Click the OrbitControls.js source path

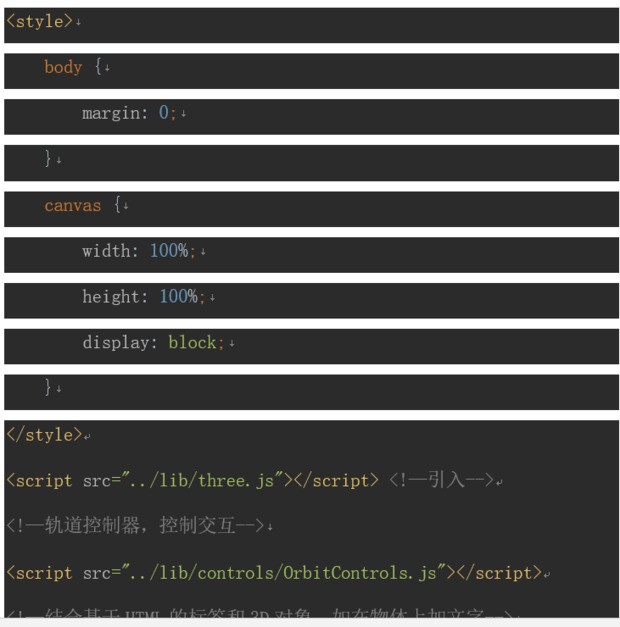click(x=284, y=573)
